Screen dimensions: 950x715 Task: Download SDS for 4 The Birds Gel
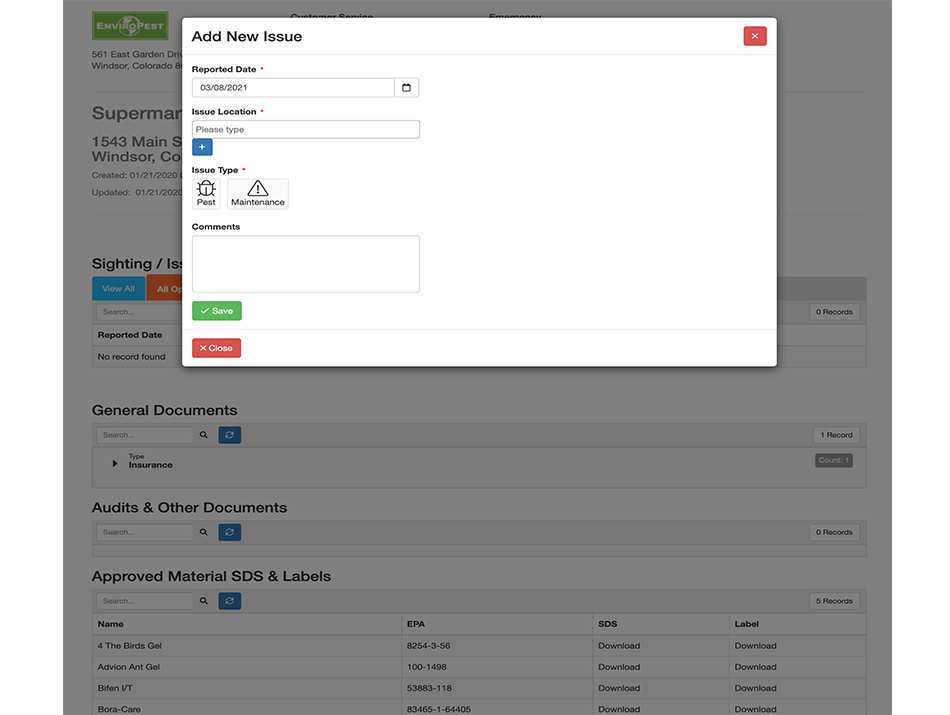click(619, 645)
